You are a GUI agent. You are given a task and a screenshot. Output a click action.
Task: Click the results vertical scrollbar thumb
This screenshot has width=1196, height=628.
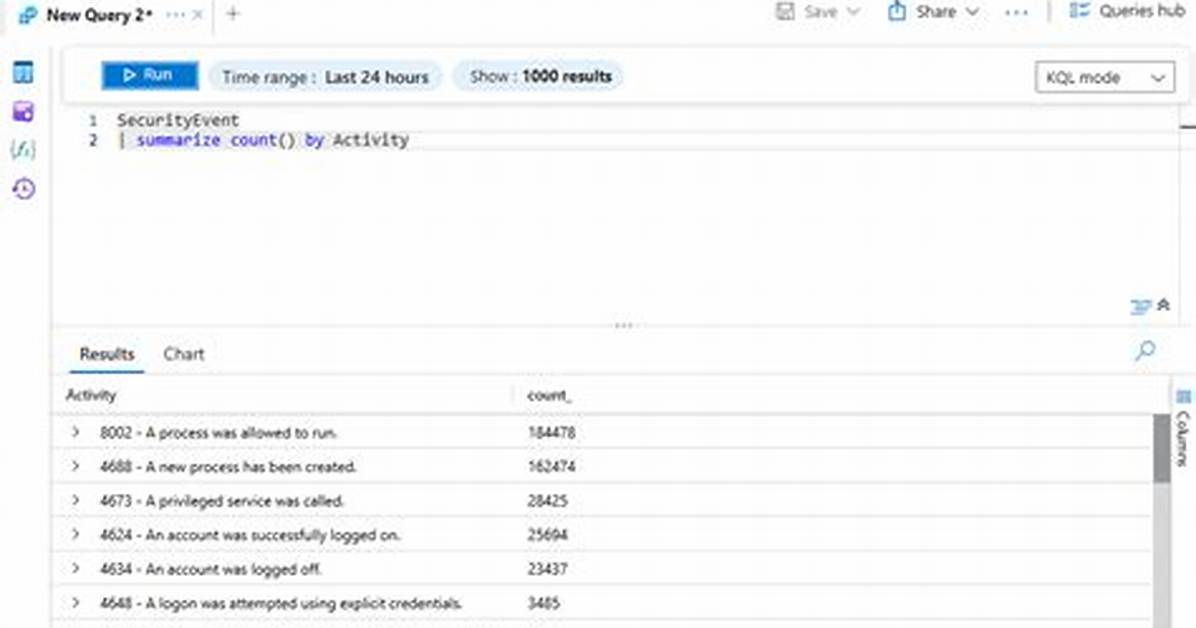coord(1162,449)
